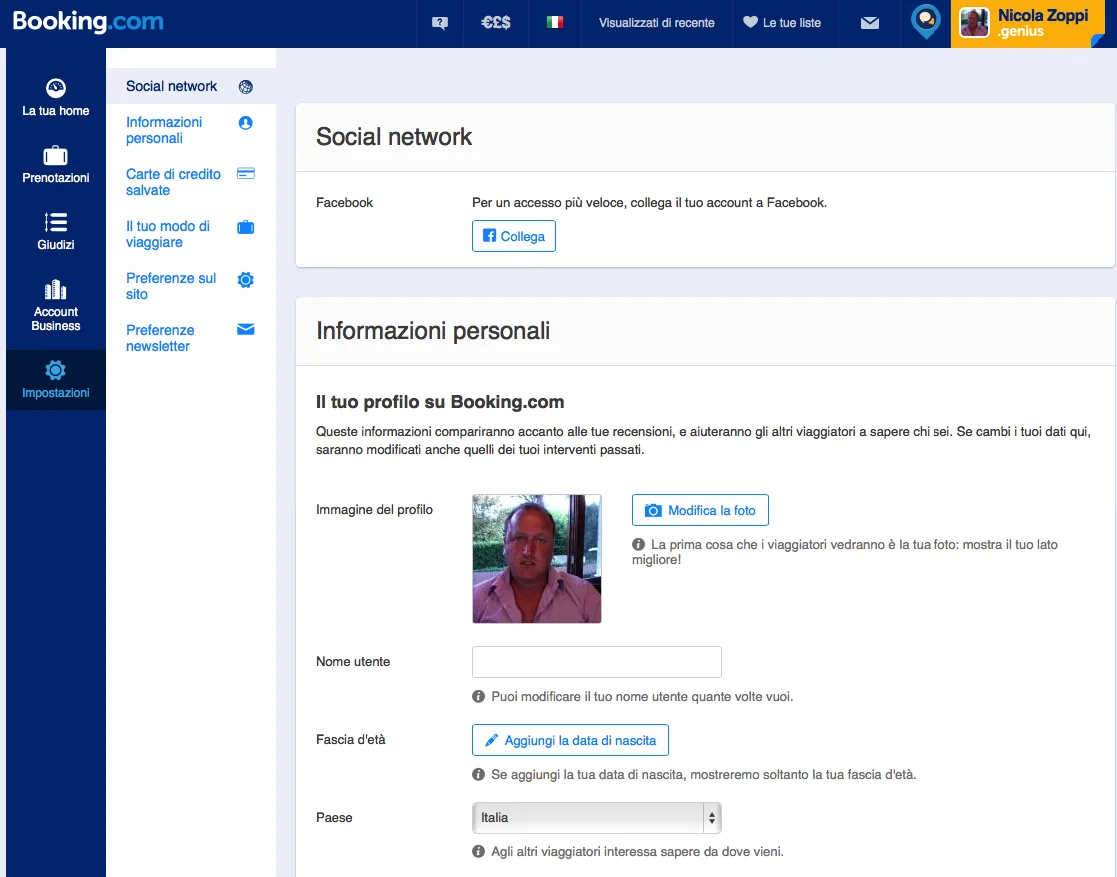Open the Nicola Zoppi genius account menu
Viewport: 1117px width, 877px height.
pyautogui.click(x=1029, y=24)
